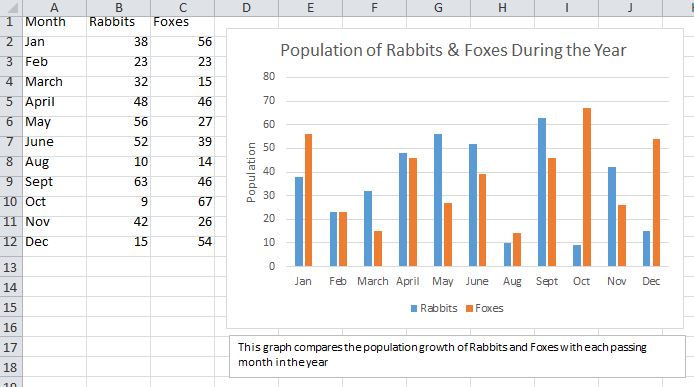Click the graph description text box
694x387 pixels.
[x=457, y=356]
